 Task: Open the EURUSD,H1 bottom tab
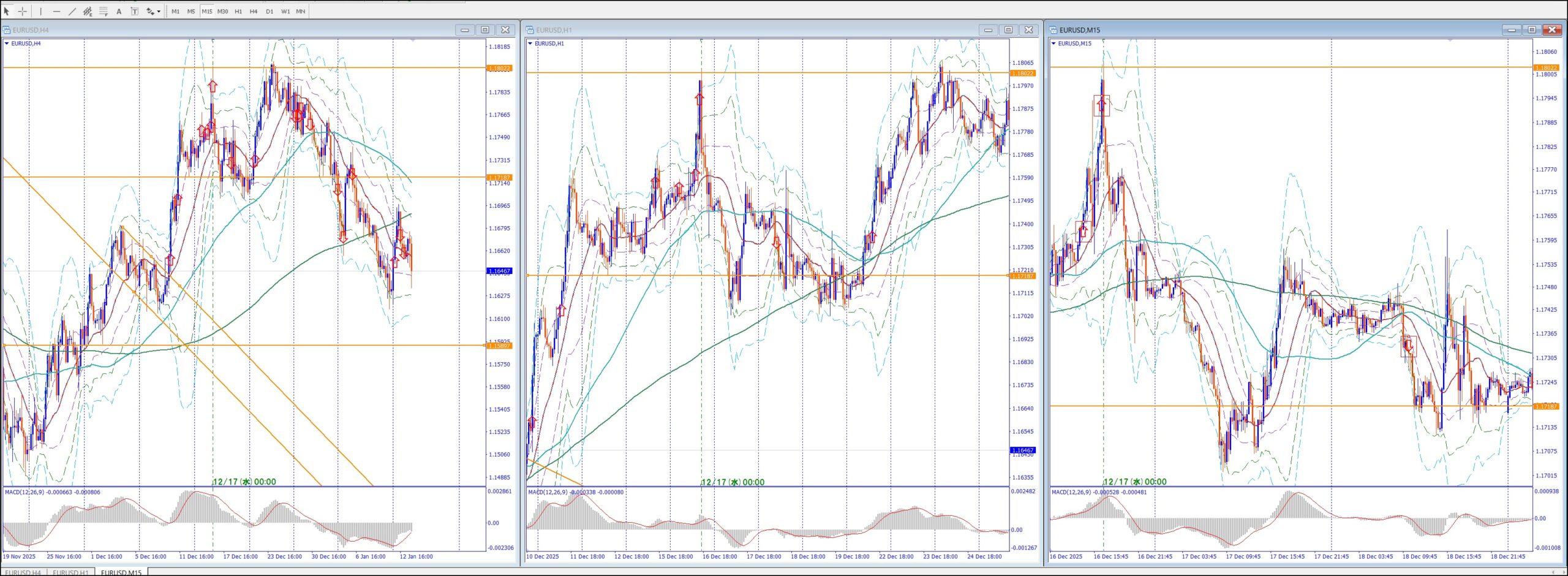pos(70,572)
